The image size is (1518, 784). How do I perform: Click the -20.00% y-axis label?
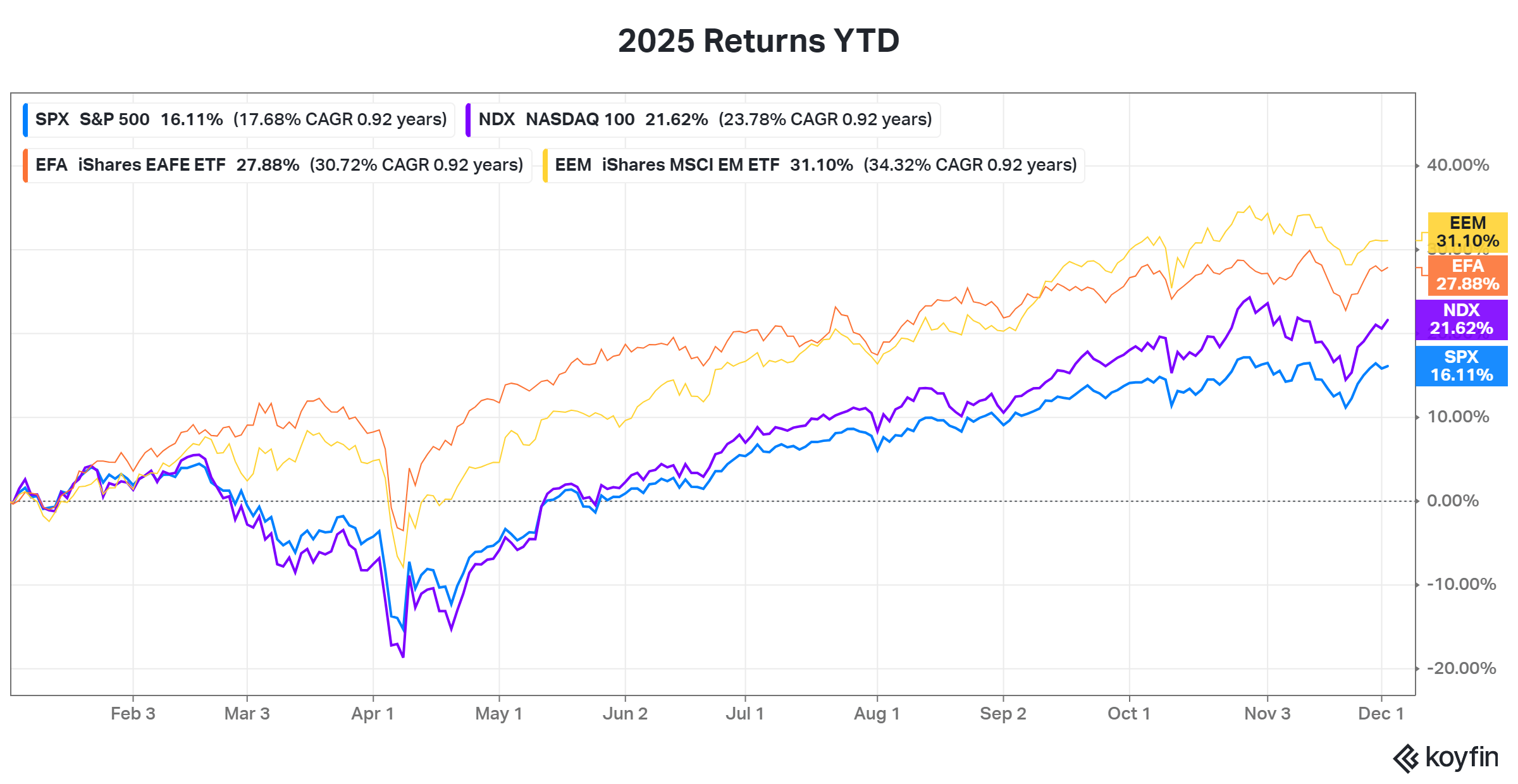1461,669
